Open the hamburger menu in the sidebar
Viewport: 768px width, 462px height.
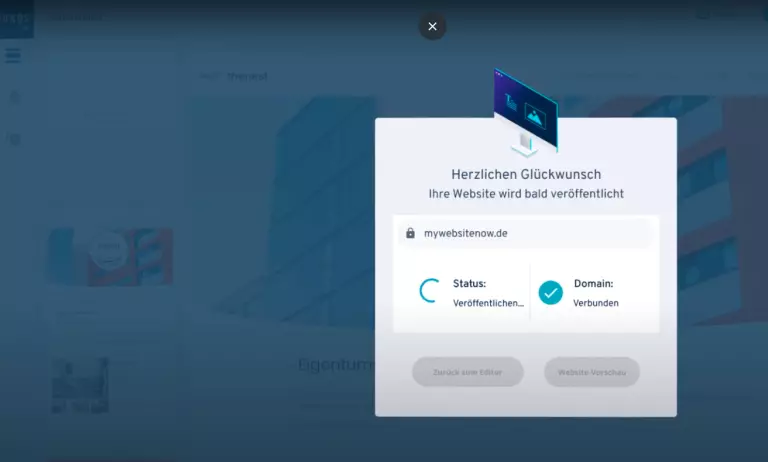coord(13,55)
